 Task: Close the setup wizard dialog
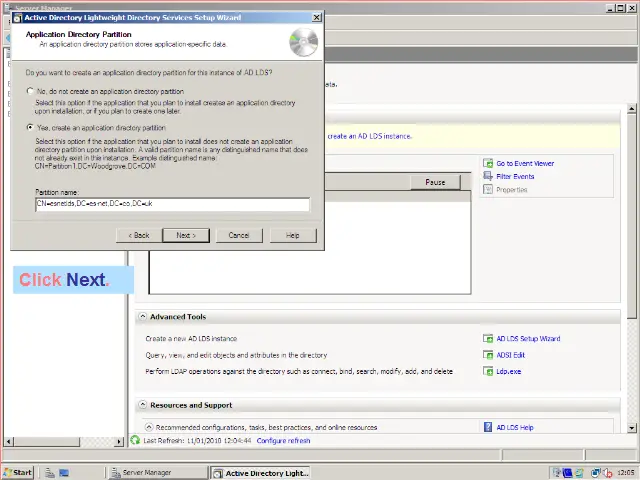click(316, 18)
